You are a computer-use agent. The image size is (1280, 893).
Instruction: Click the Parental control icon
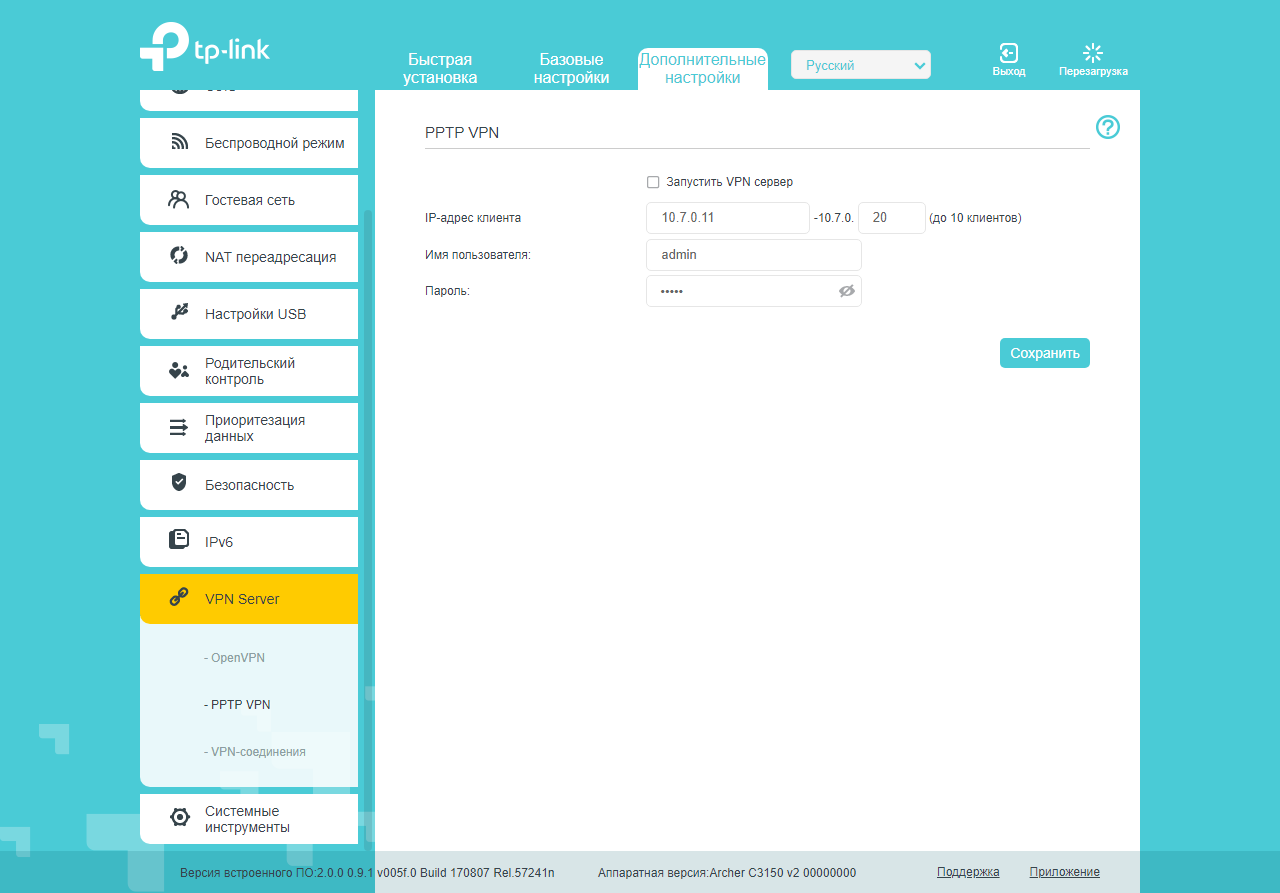[179, 371]
